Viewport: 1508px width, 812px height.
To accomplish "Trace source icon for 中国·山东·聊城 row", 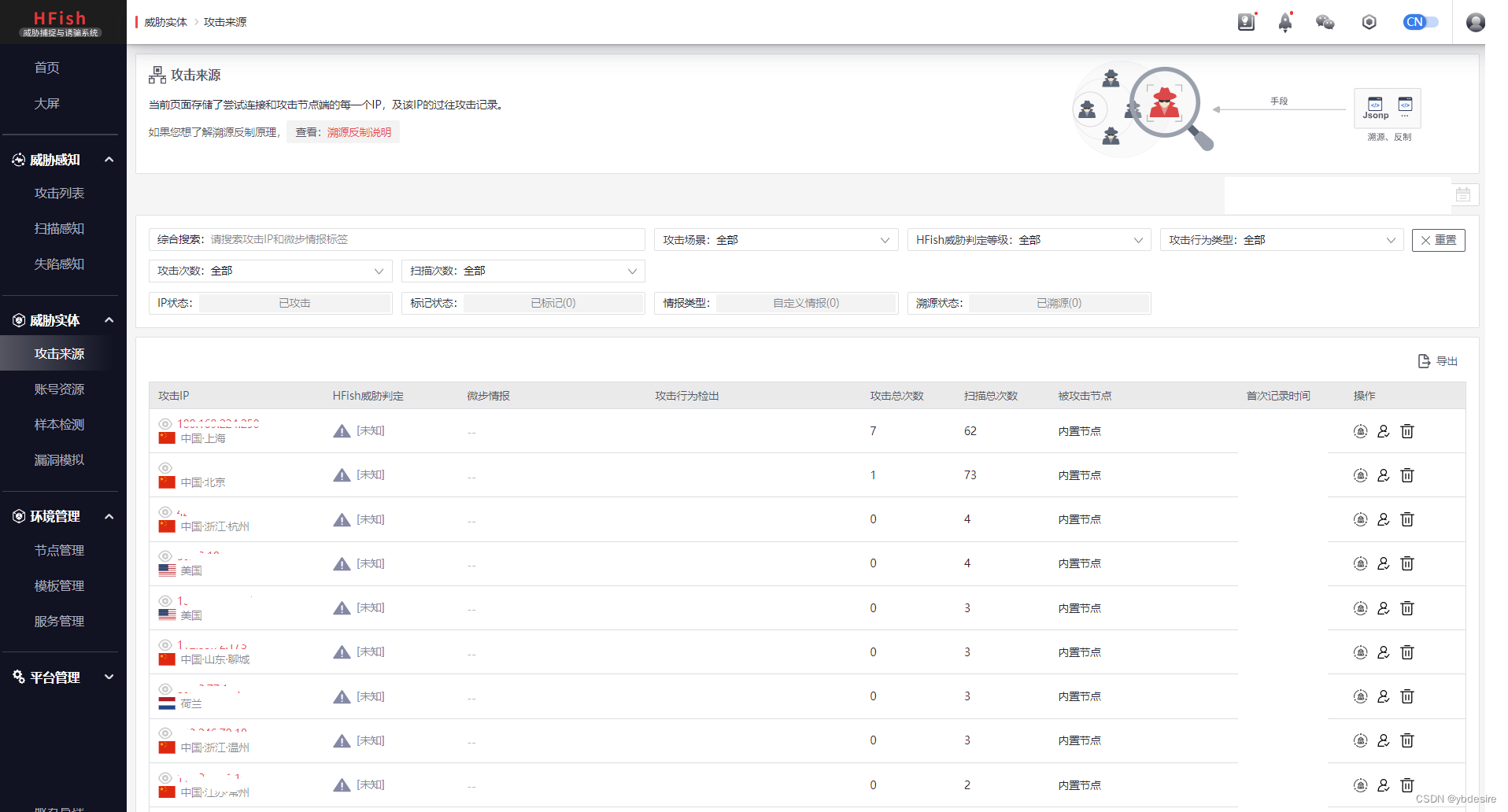I will [x=1360, y=652].
